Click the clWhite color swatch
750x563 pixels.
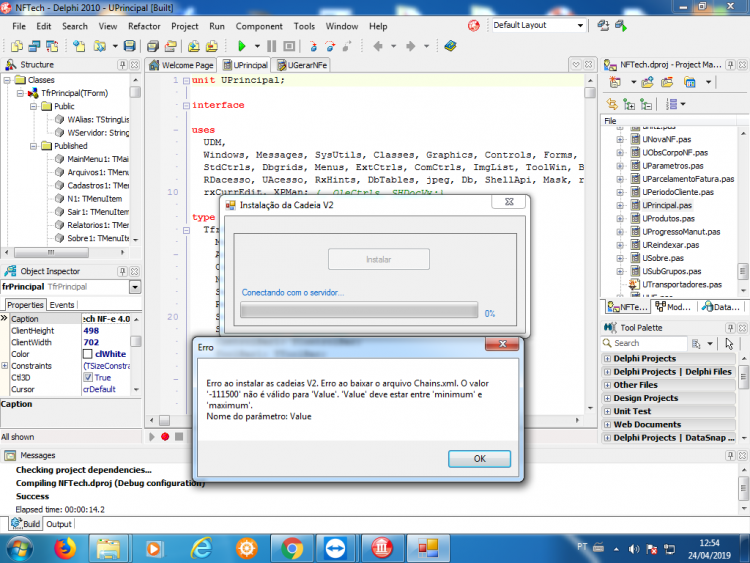88,354
